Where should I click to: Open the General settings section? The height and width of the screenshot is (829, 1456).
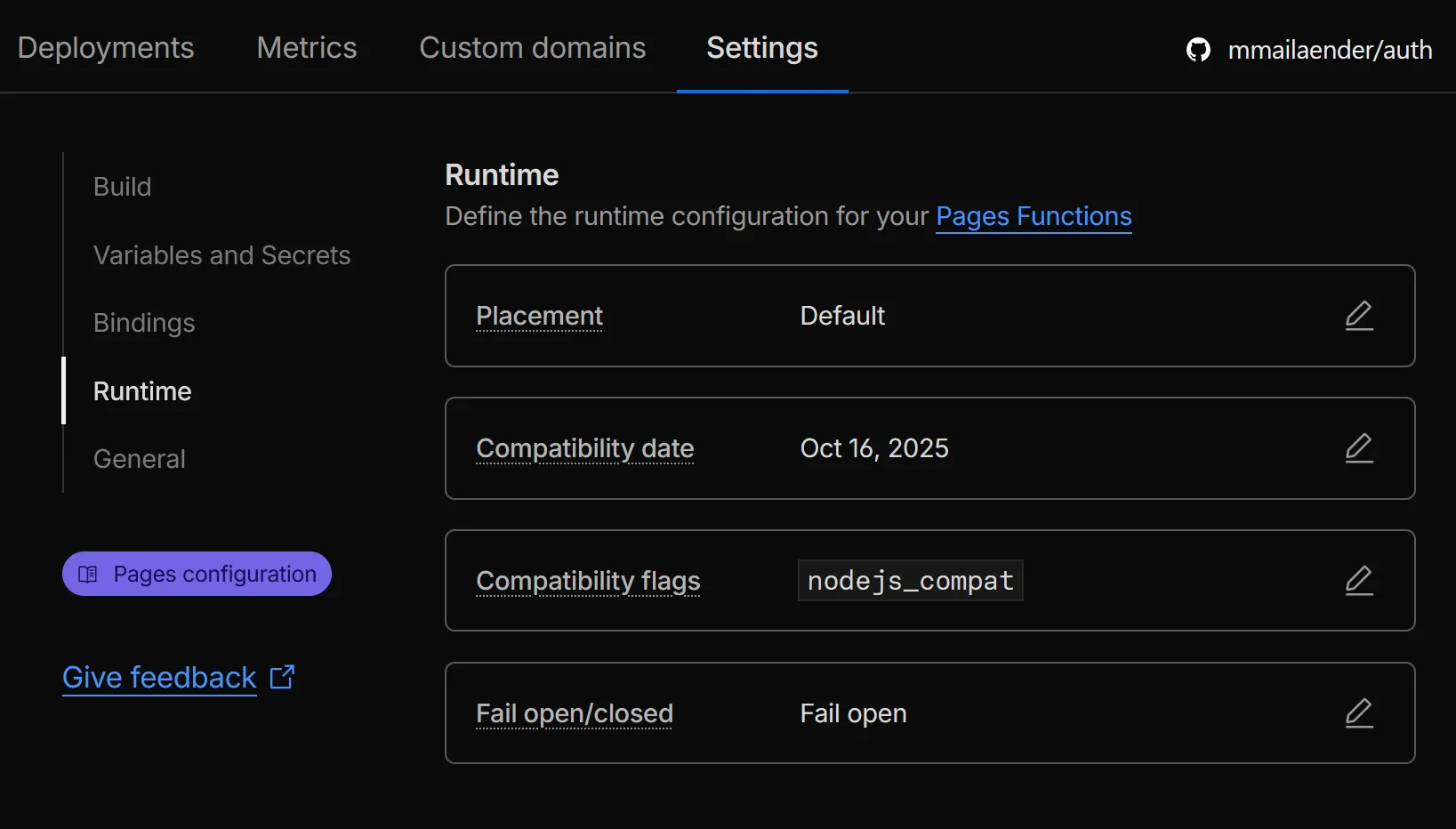139,459
